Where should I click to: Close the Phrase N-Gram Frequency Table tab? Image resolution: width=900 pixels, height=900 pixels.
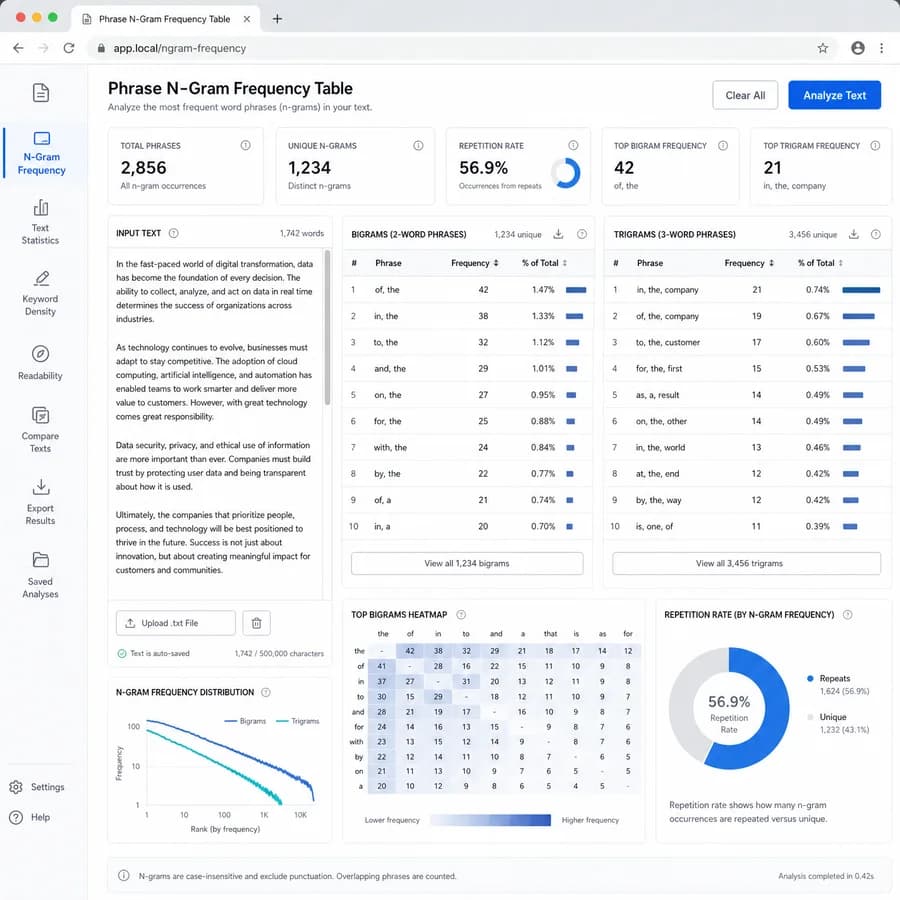tap(247, 19)
